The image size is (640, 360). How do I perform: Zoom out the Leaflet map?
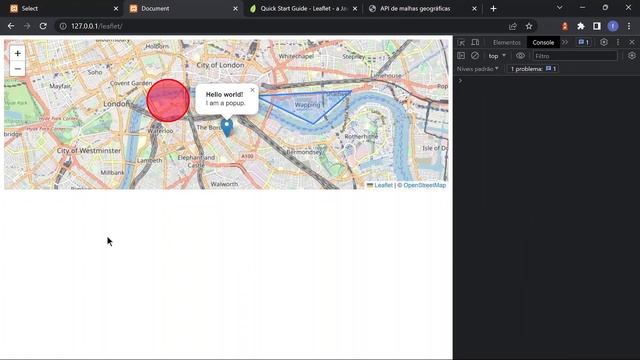pos(18,69)
